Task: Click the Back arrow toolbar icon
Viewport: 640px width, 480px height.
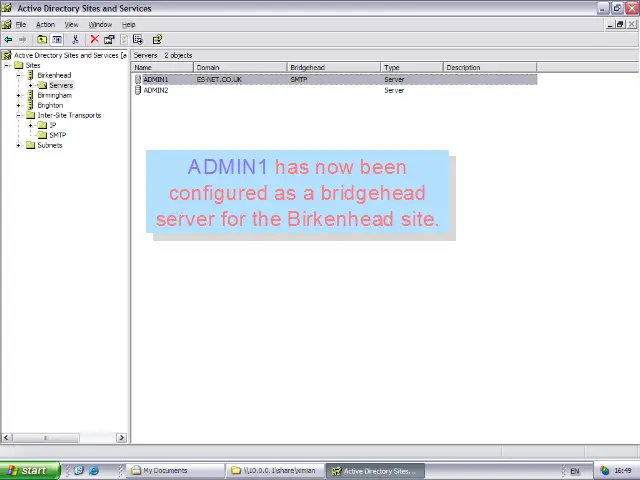Action: [8, 40]
